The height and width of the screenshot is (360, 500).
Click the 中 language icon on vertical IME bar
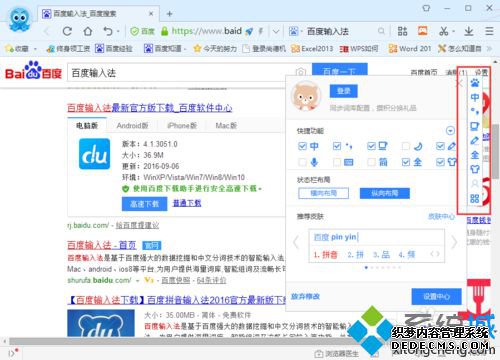[475, 97]
